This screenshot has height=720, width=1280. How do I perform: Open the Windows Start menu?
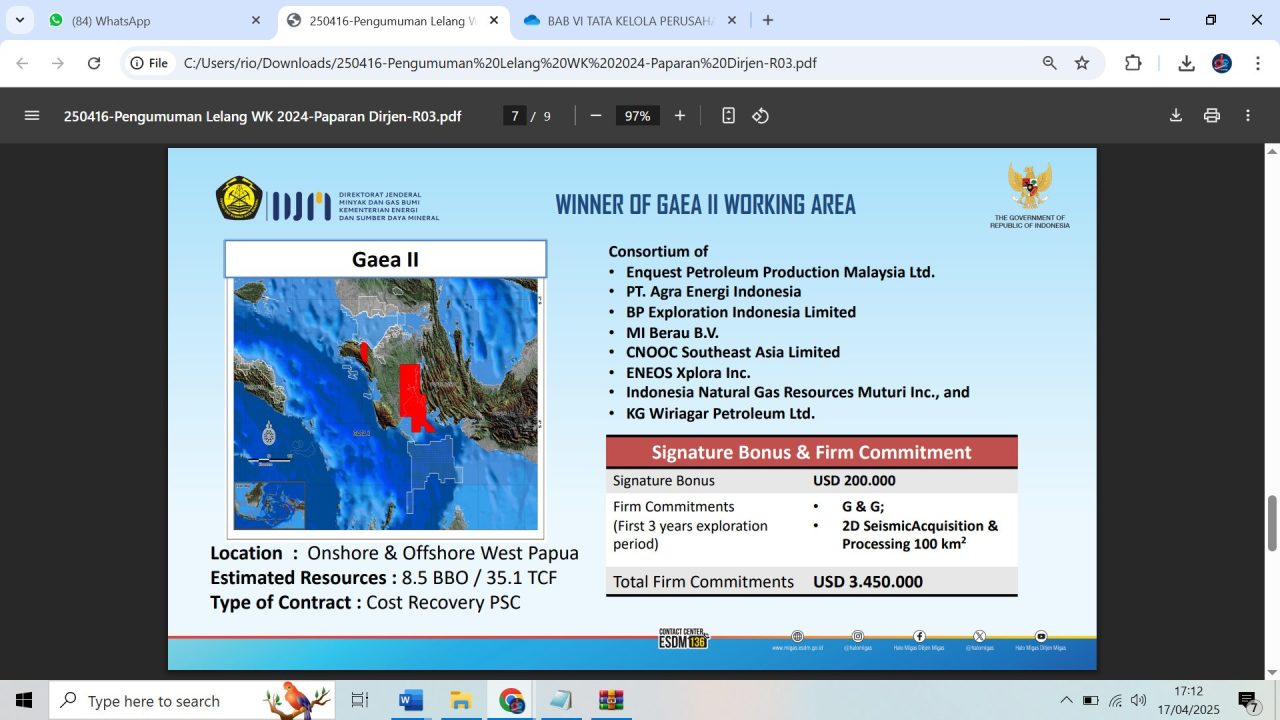pos(24,700)
